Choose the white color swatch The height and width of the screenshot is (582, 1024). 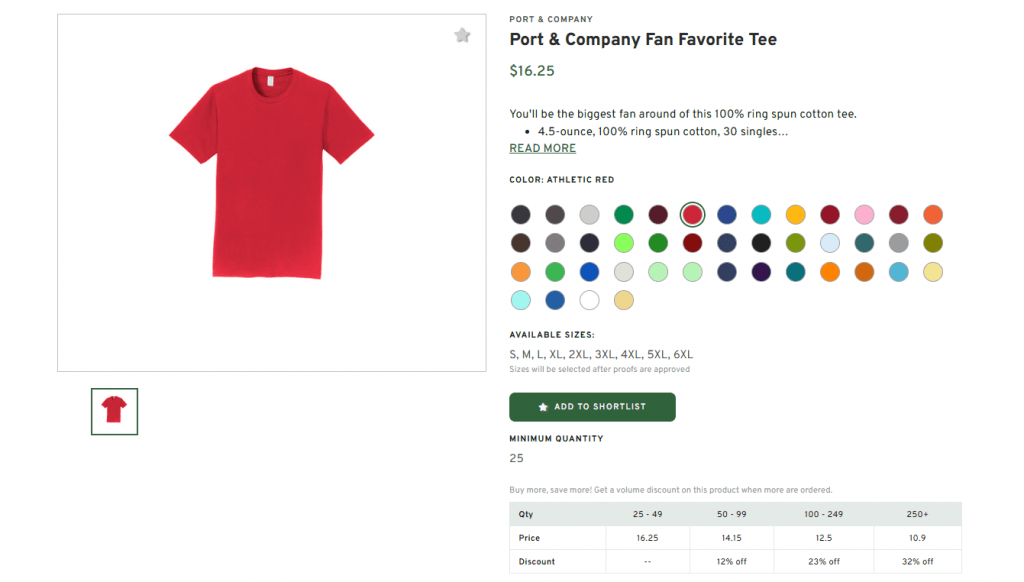[x=589, y=300]
